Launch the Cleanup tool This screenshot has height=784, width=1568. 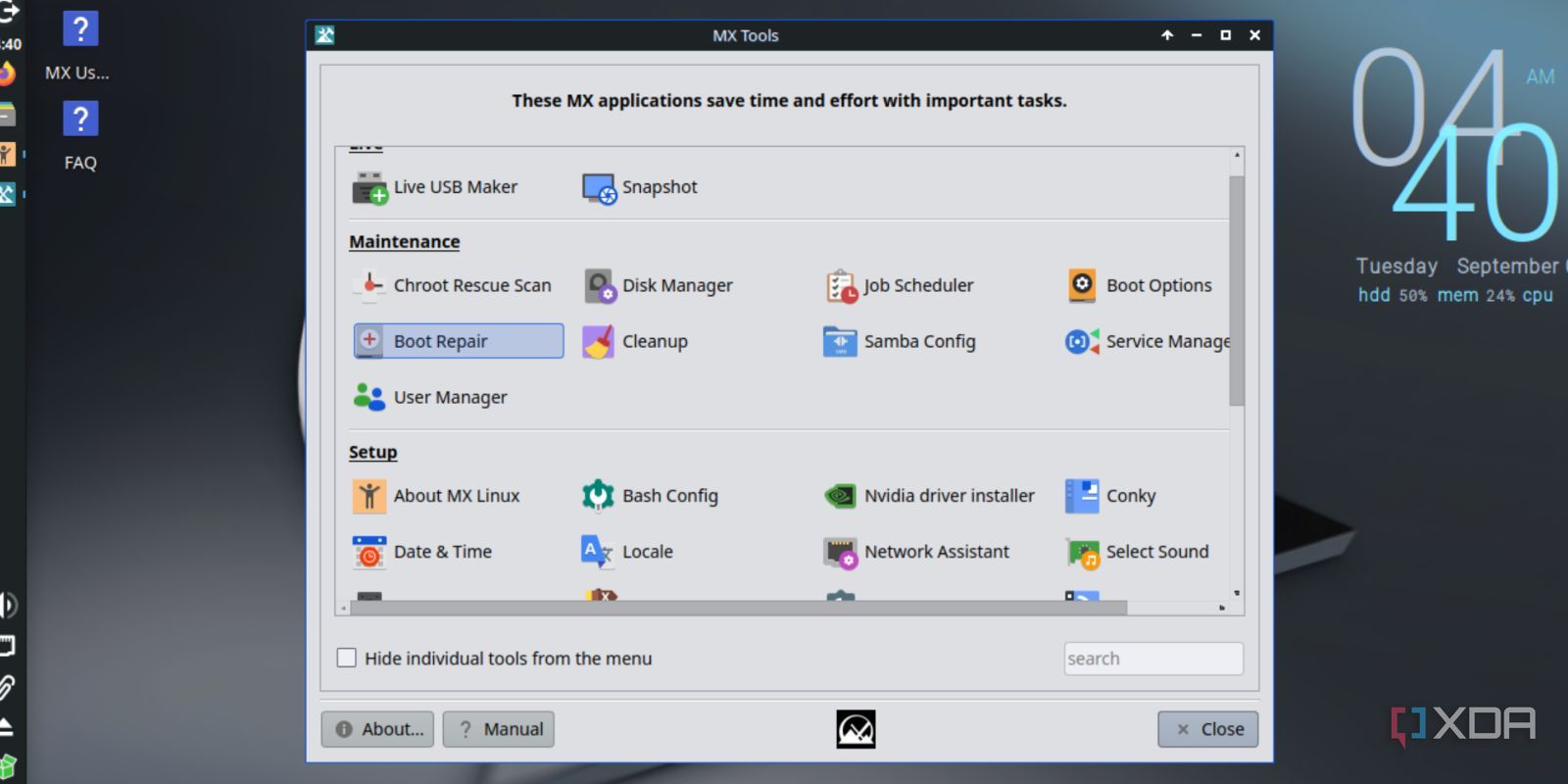pyautogui.click(x=635, y=341)
